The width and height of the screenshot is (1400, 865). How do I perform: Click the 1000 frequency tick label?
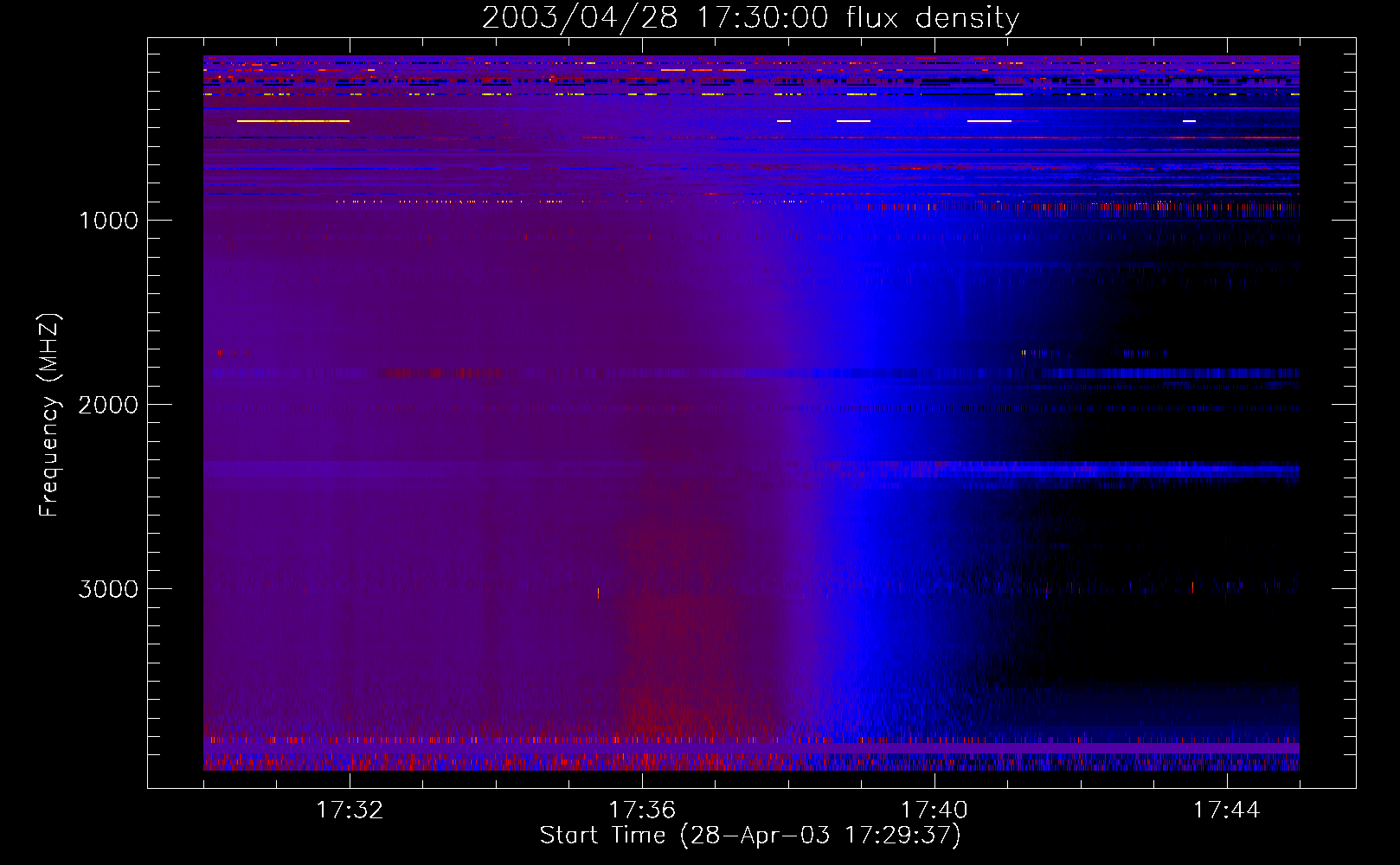tap(108, 221)
